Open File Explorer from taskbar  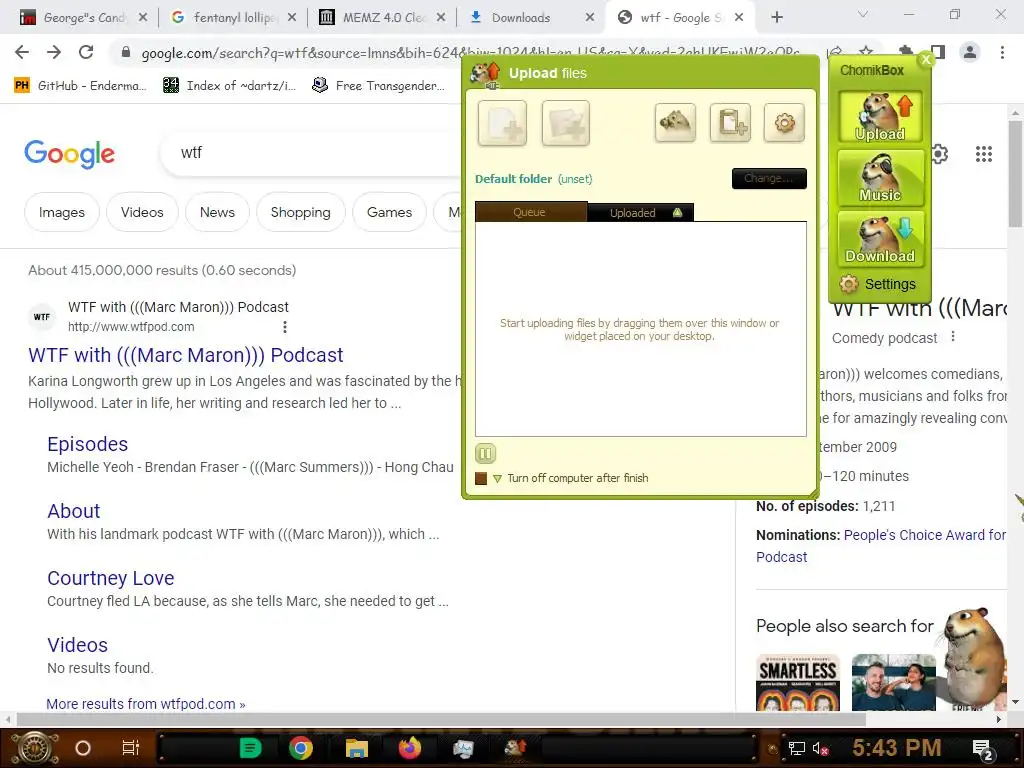point(357,748)
